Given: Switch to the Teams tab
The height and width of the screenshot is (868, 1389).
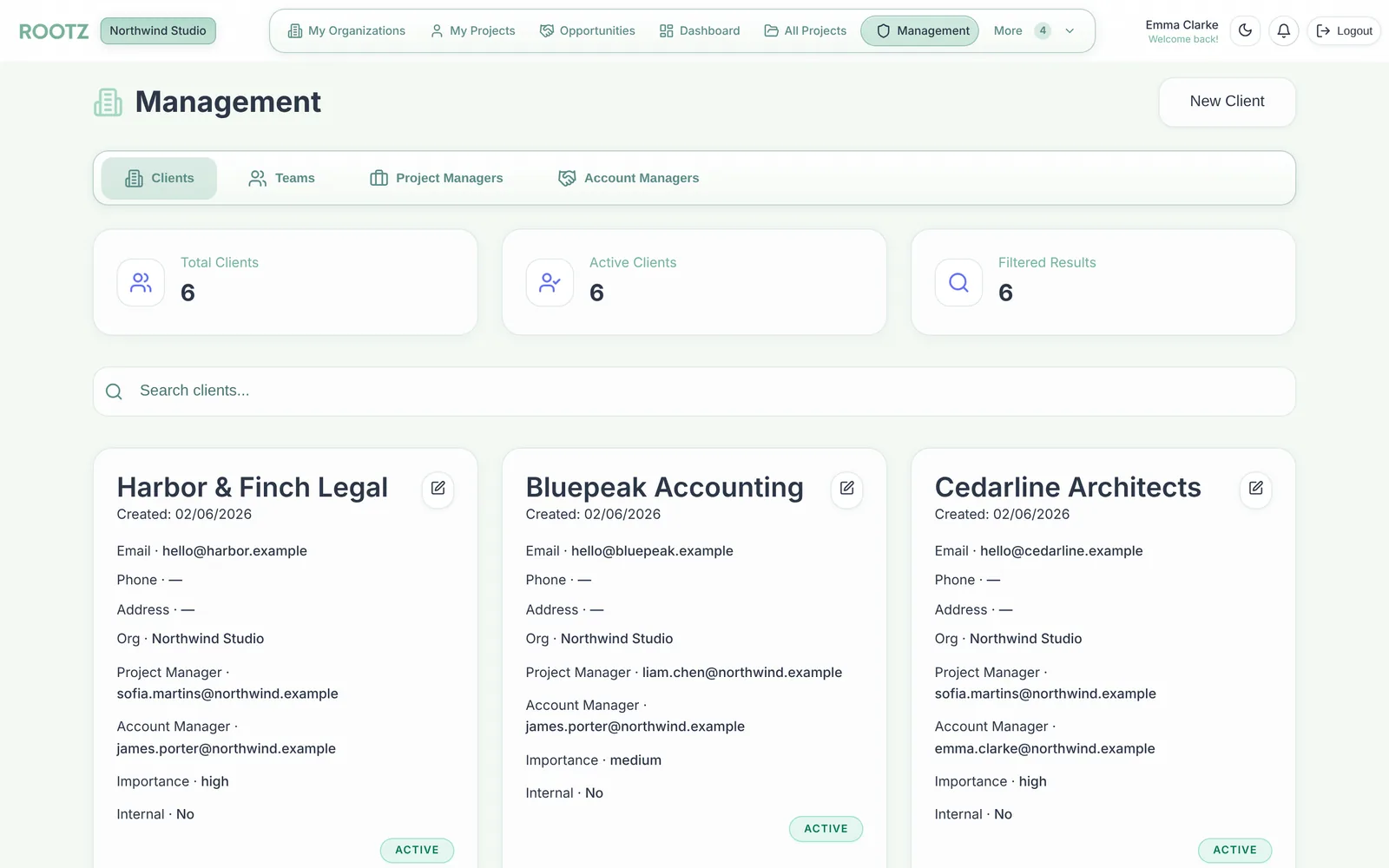Looking at the screenshot, I should click(282, 178).
